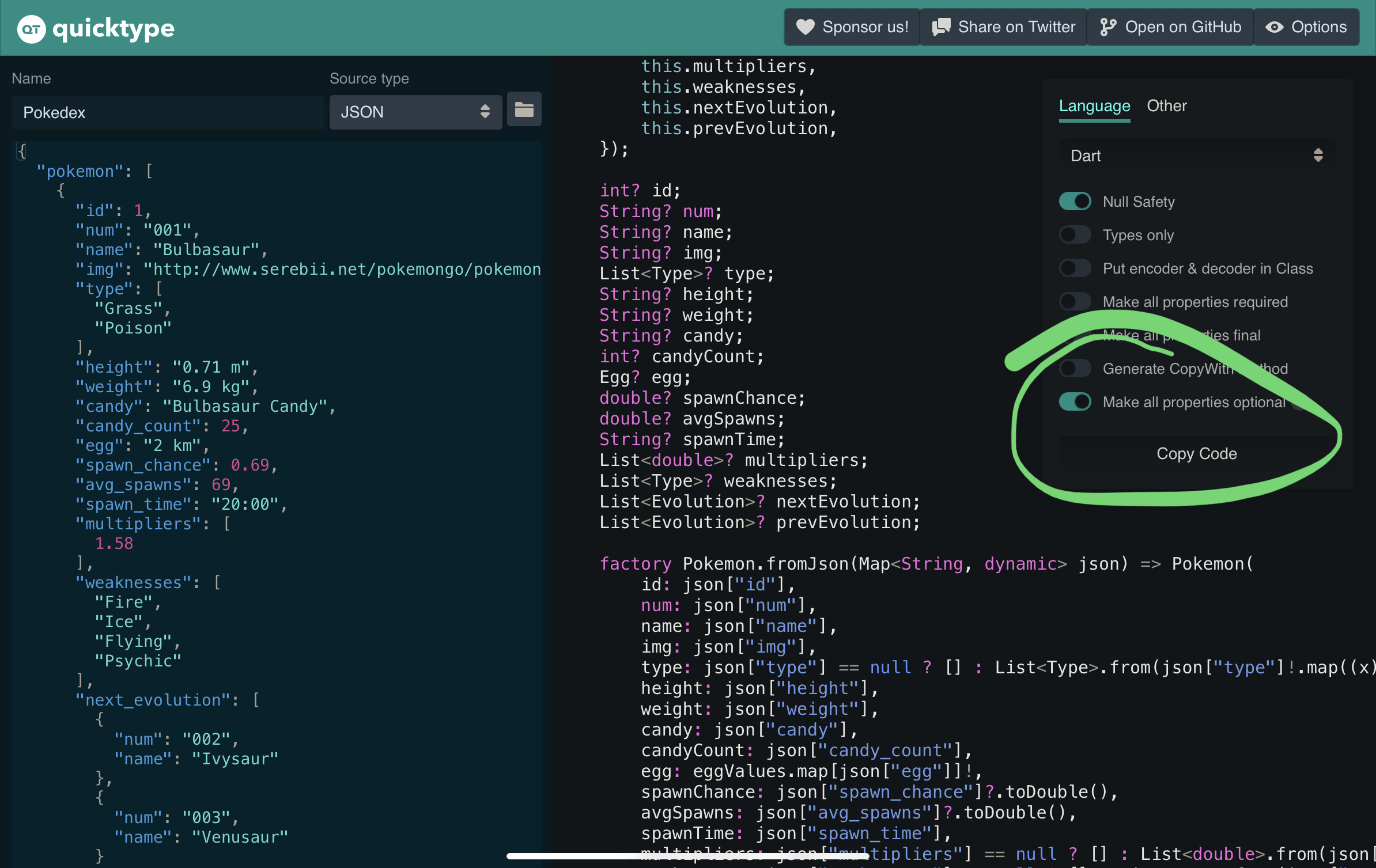Screen dimensions: 1376x868
Task: Click the Share on Twitter chat icon
Action: click(x=941, y=27)
